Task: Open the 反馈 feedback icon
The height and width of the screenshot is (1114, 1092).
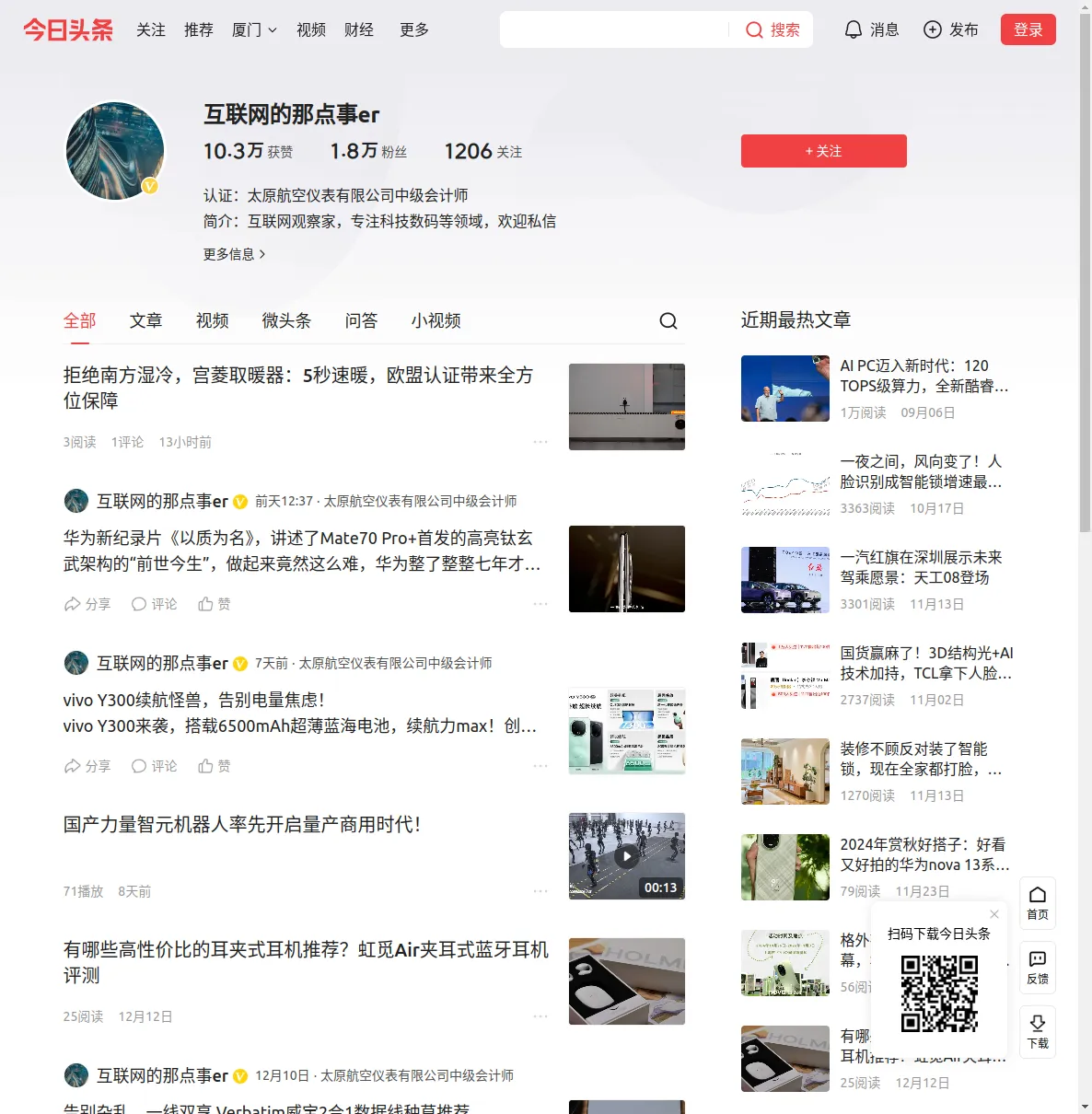Action: coord(1038,968)
